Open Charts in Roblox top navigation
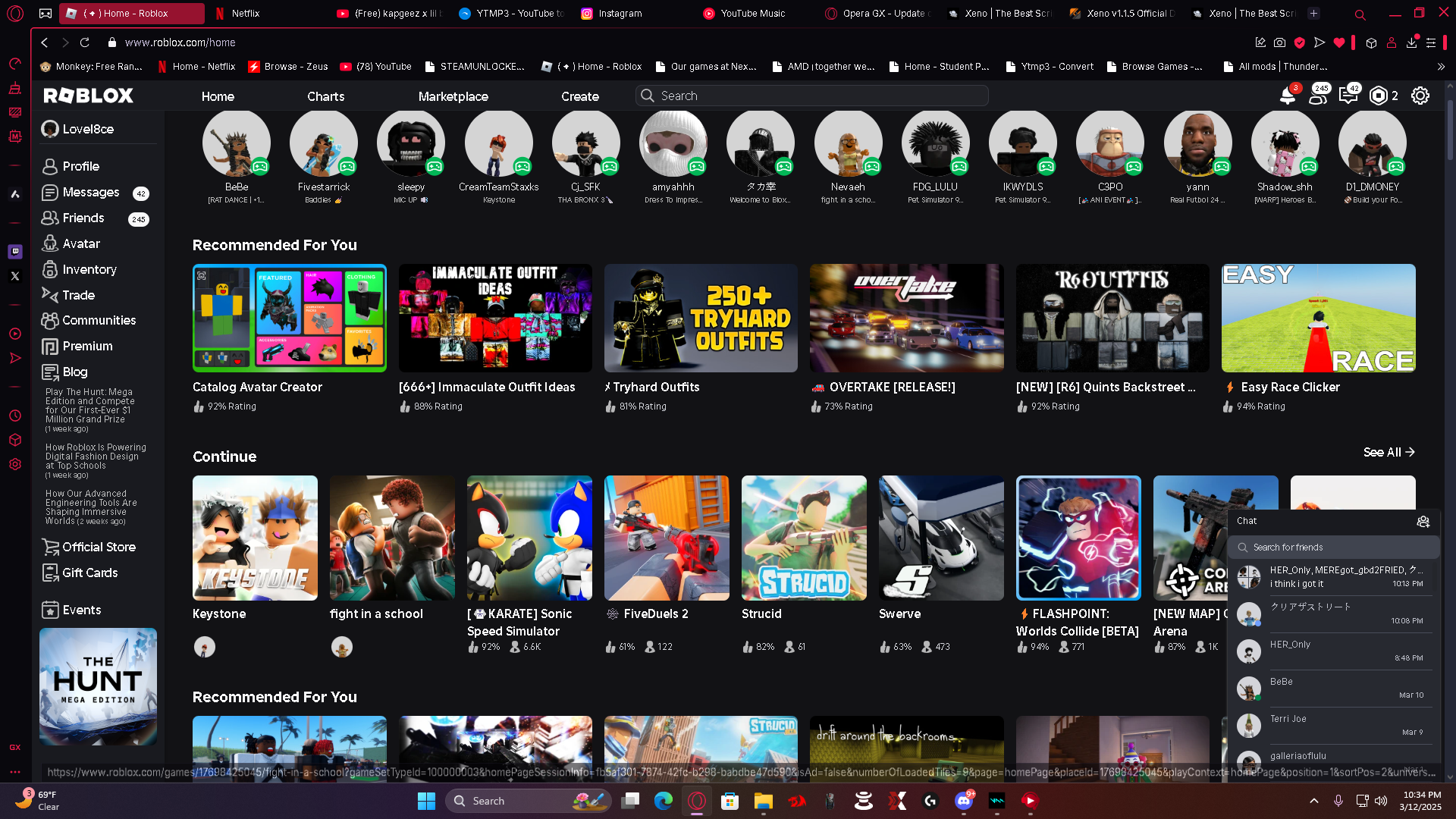 [325, 96]
